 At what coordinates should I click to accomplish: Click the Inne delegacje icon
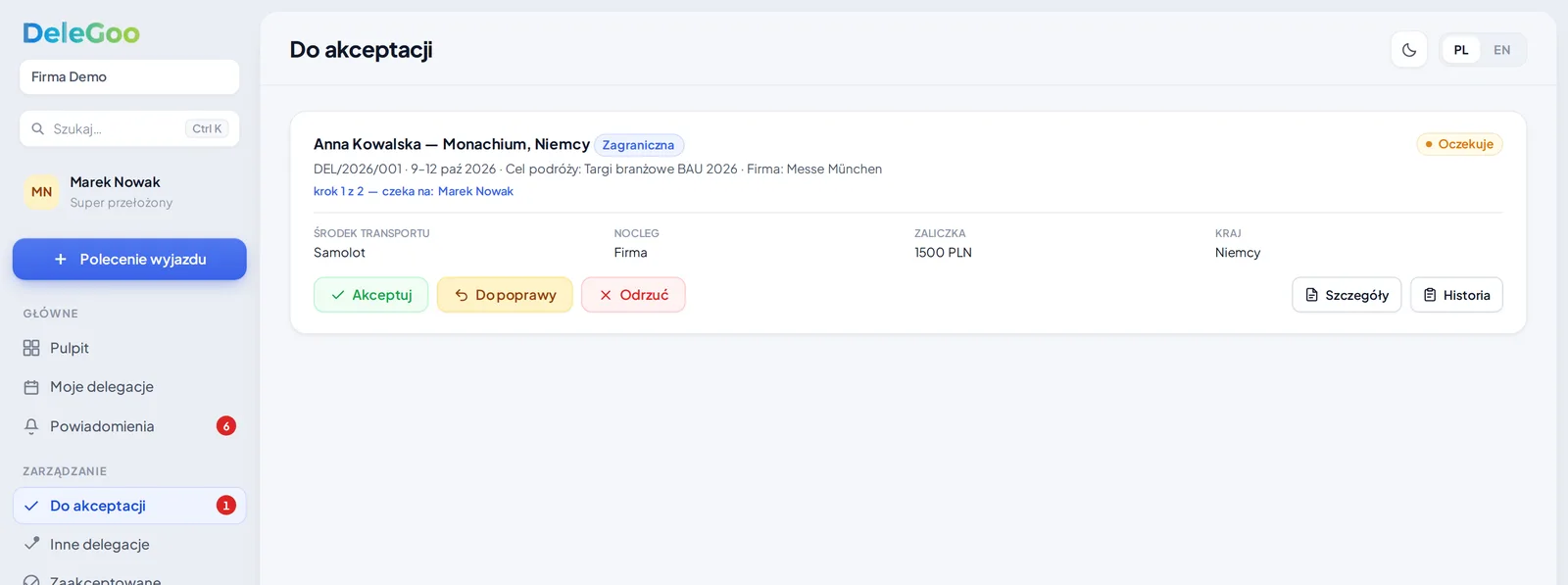tap(31, 544)
